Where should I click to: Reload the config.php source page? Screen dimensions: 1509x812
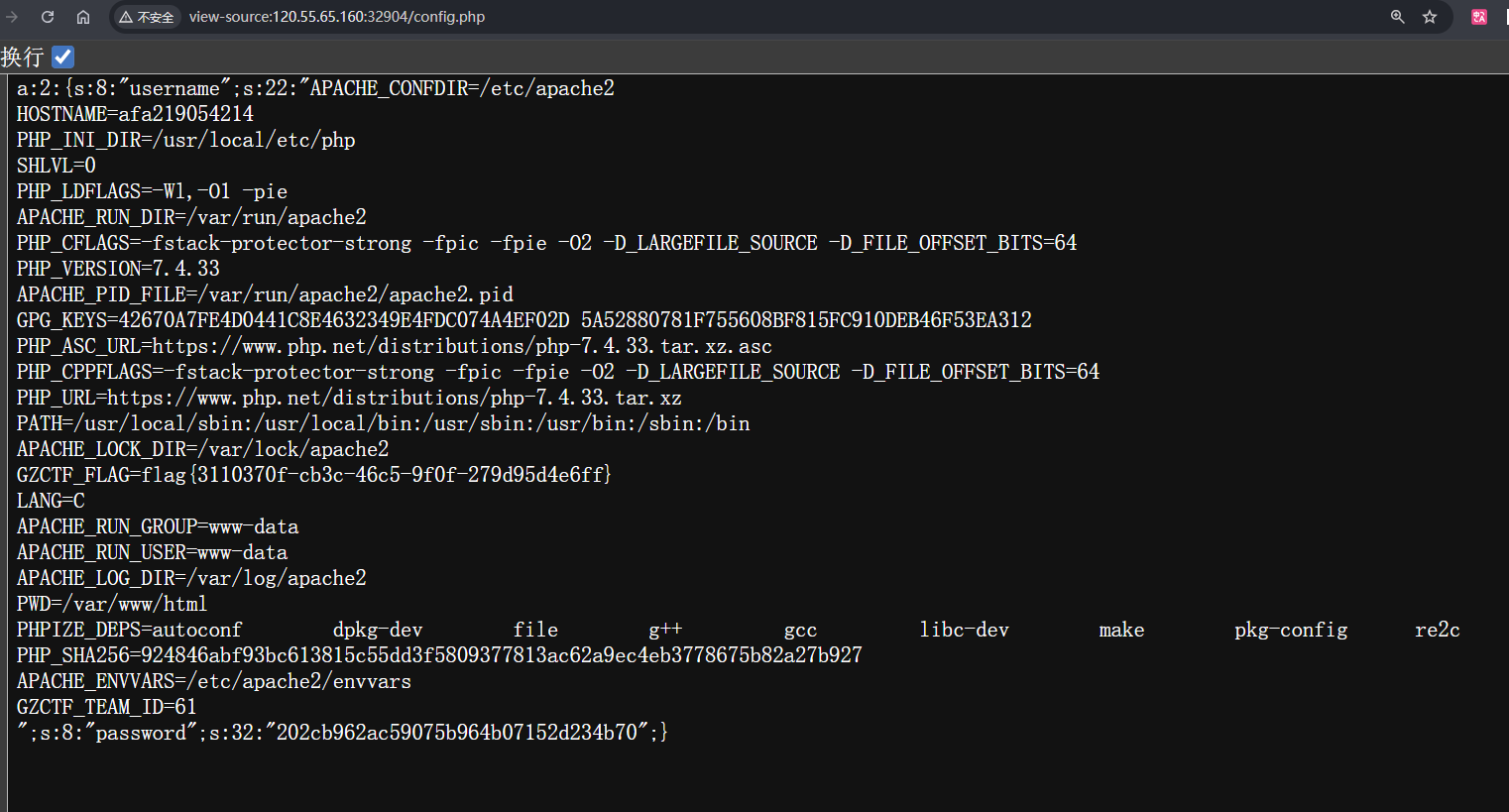coord(48,17)
